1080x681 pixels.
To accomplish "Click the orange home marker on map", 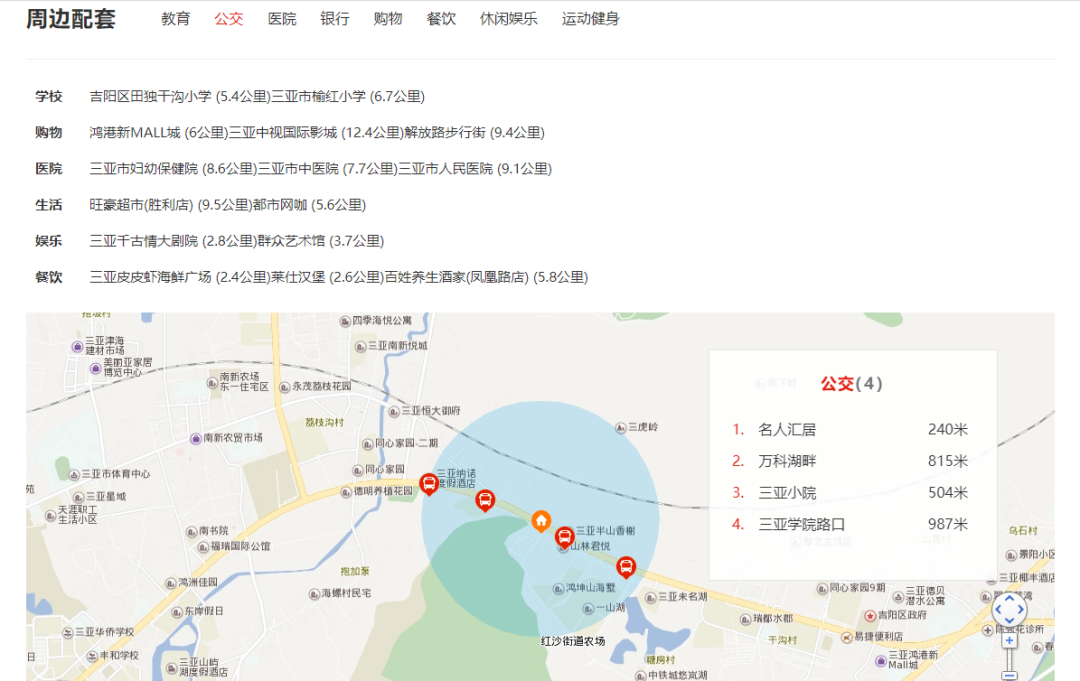I will 541,521.
